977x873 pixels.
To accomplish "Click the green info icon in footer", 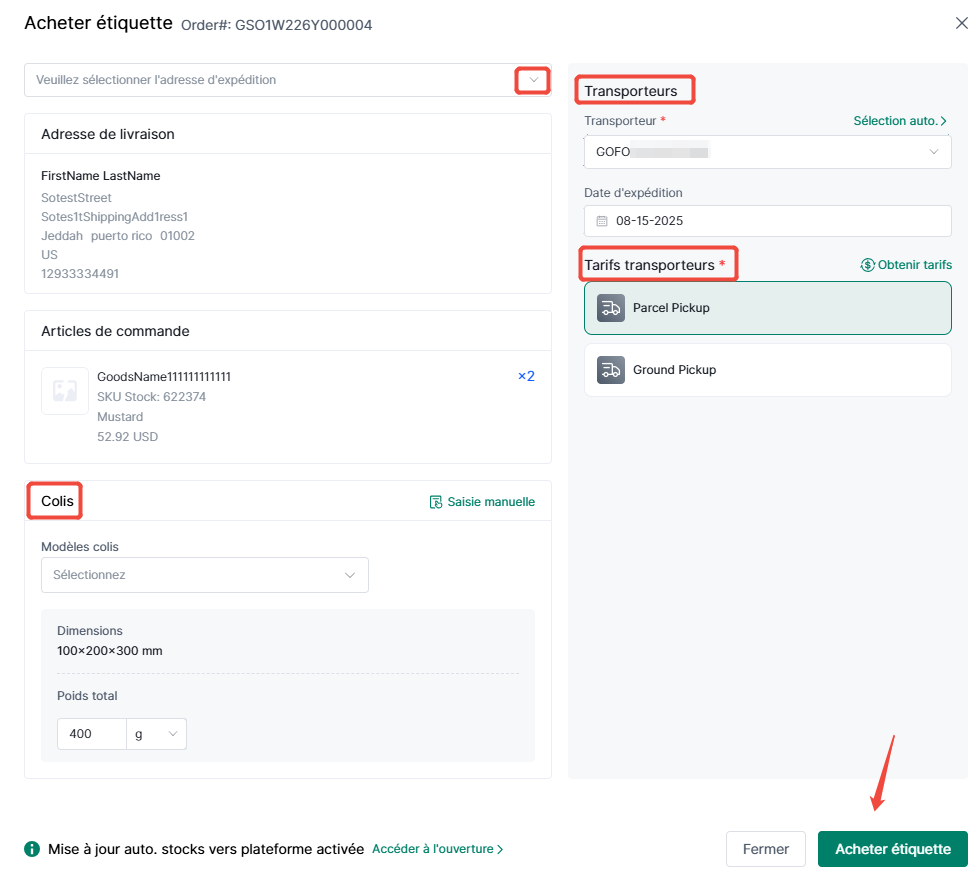I will (x=32, y=849).
